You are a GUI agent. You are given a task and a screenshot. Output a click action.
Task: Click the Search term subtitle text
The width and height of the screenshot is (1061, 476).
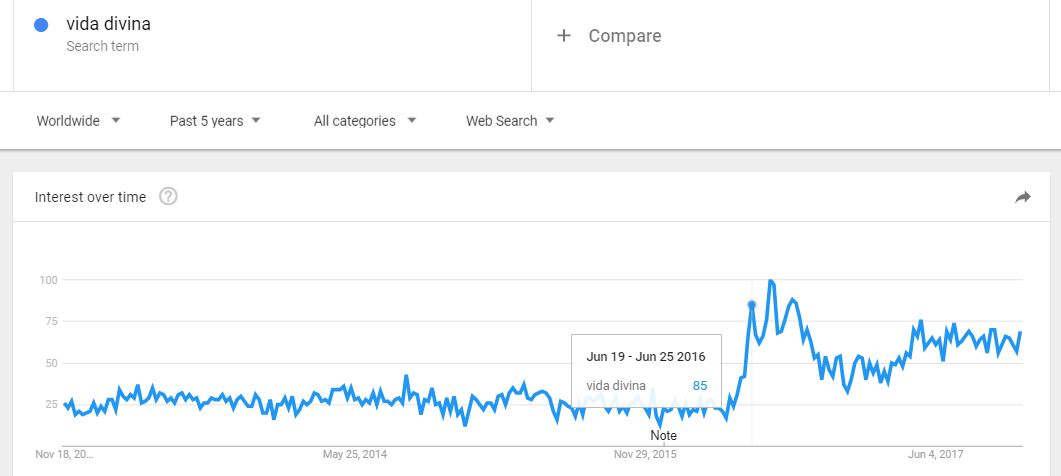click(x=102, y=46)
